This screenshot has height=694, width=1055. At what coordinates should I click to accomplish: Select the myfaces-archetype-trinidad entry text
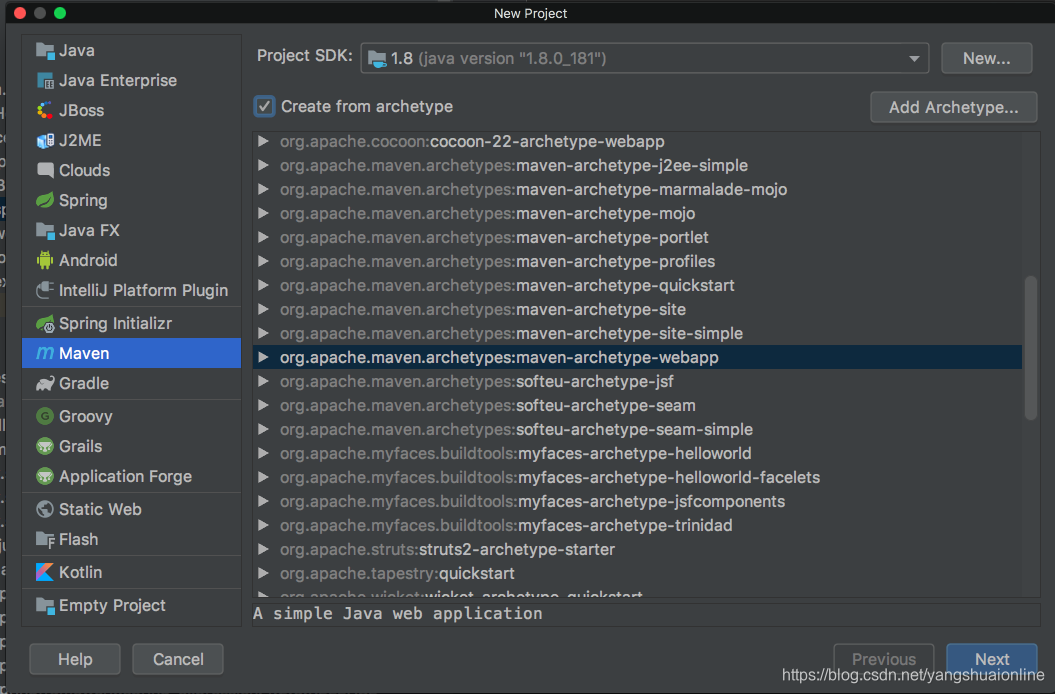click(x=506, y=526)
